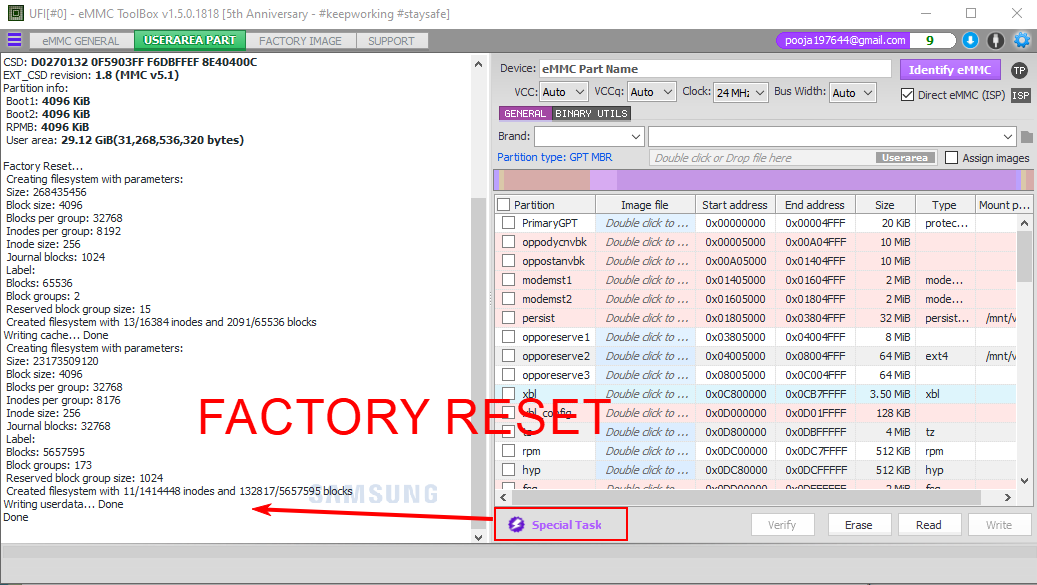Click the Type column header
Screen dimensions: 1037x585
[x=944, y=205]
